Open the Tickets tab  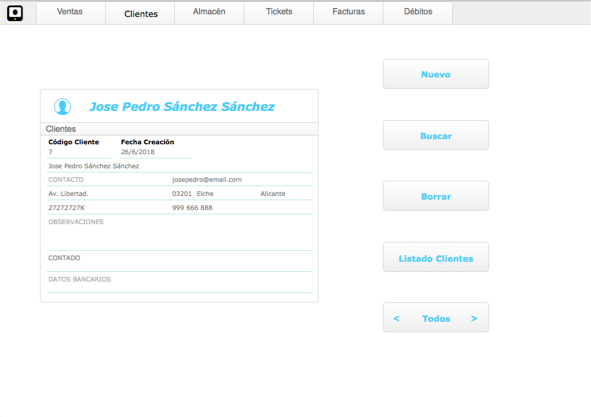(279, 12)
